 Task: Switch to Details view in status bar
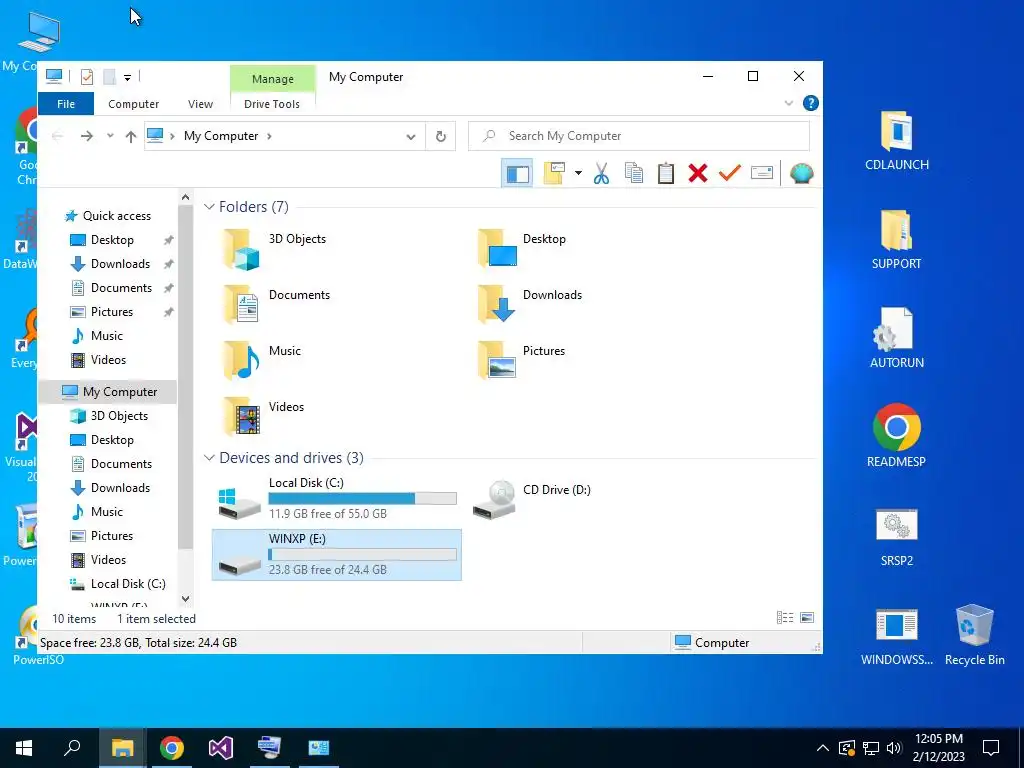click(x=785, y=618)
